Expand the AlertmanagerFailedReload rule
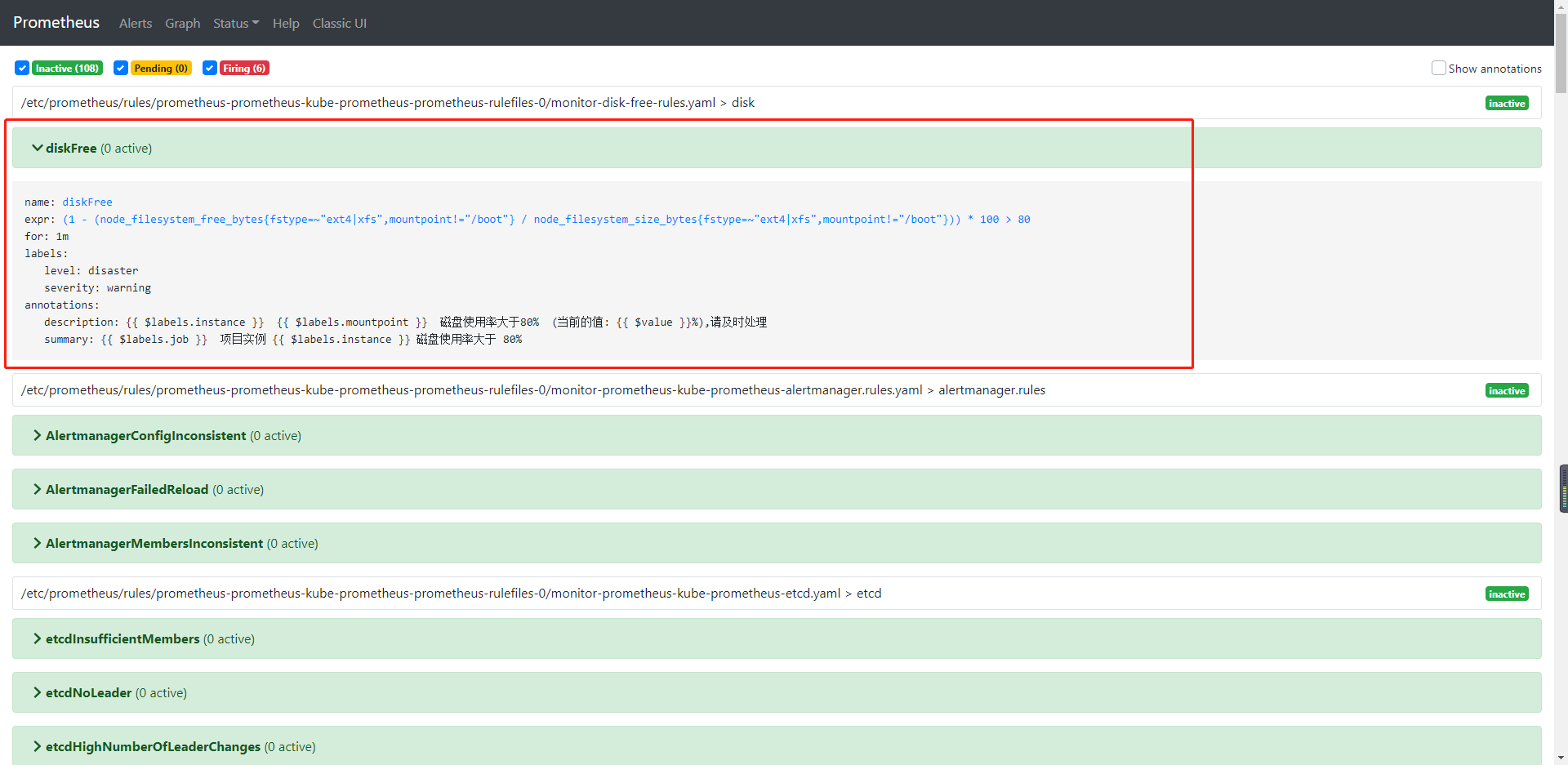Screen dimensions: 1568x765 777,489
